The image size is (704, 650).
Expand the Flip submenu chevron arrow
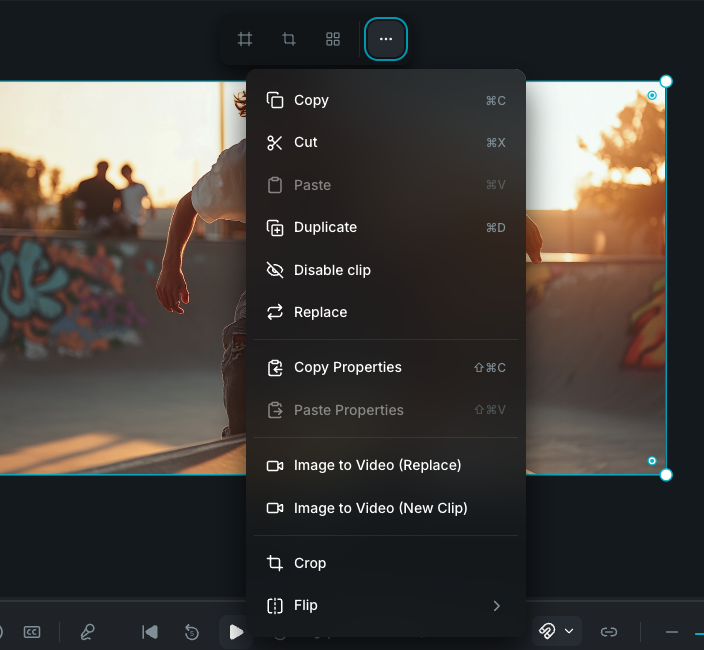pyautogui.click(x=497, y=606)
